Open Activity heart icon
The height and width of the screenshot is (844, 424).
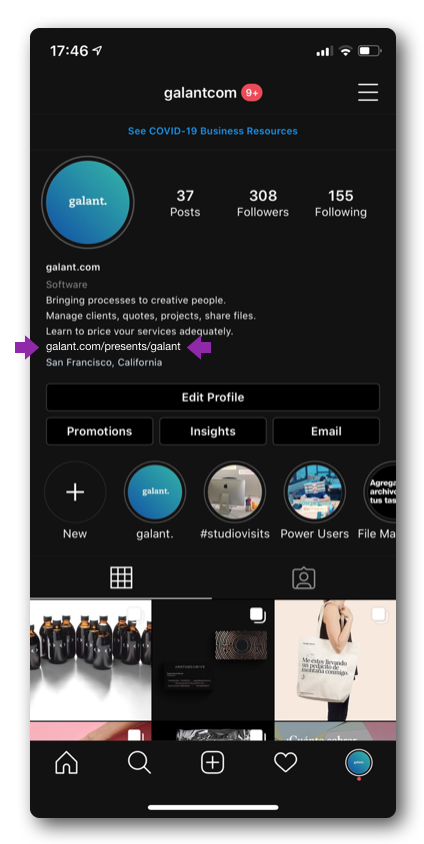click(x=286, y=763)
